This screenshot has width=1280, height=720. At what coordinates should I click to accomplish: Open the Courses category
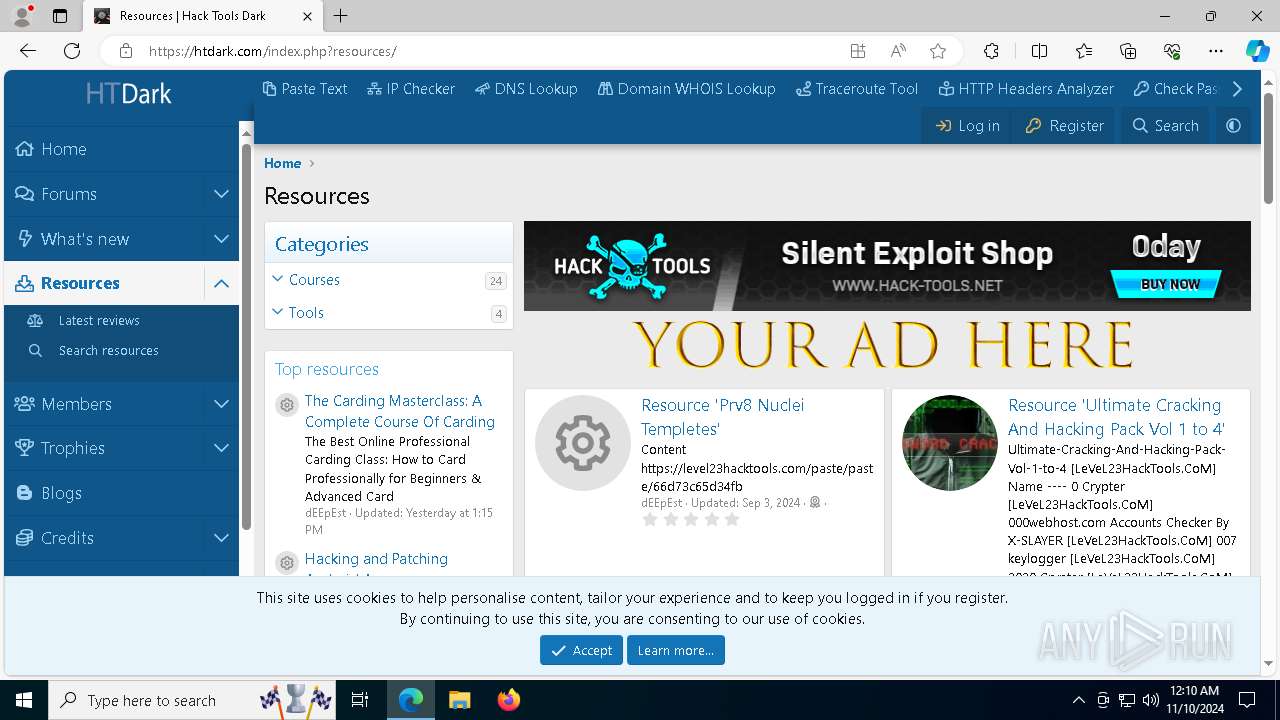[x=314, y=280]
